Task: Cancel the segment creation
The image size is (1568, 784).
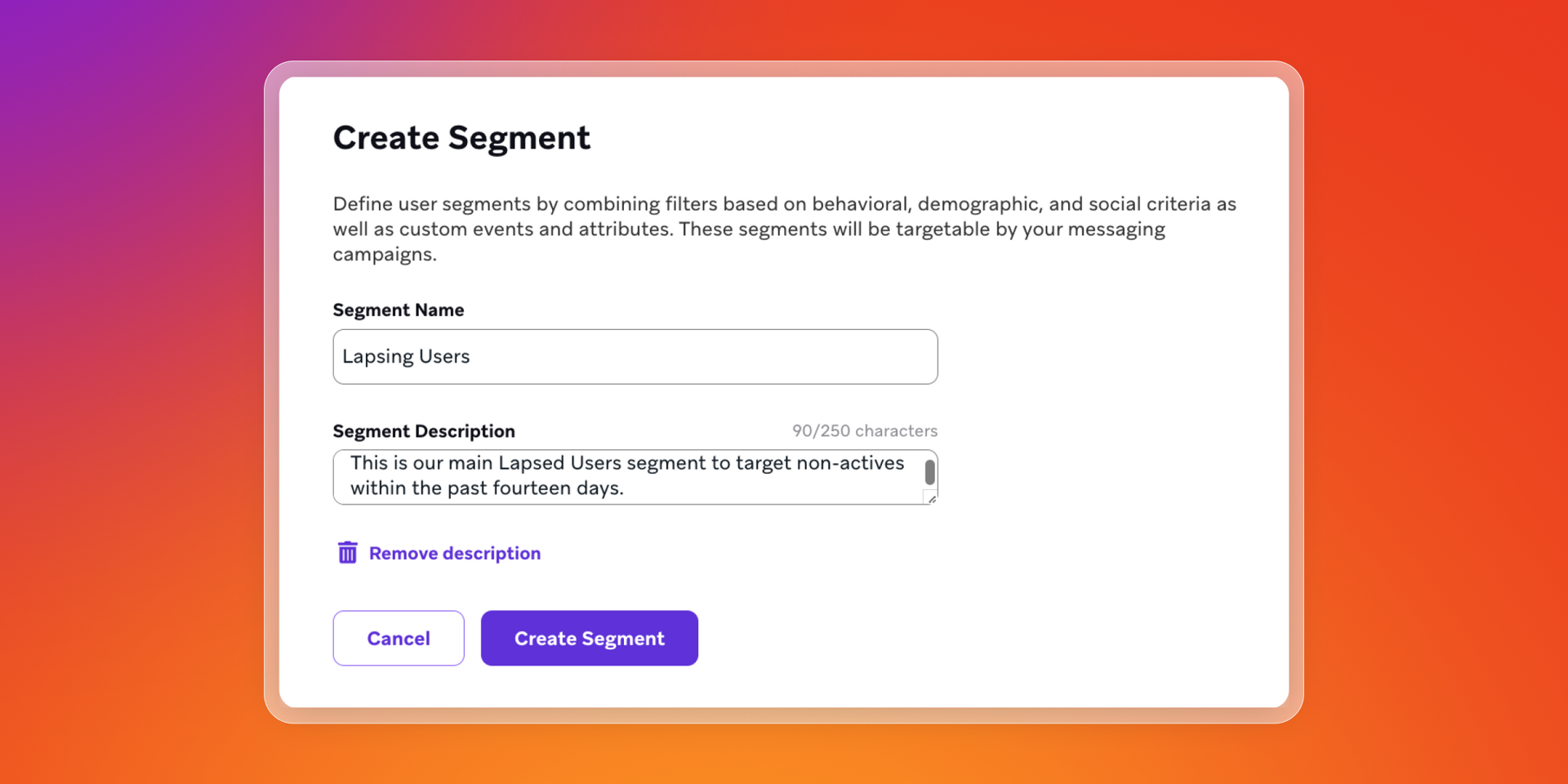Action: pos(398,638)
